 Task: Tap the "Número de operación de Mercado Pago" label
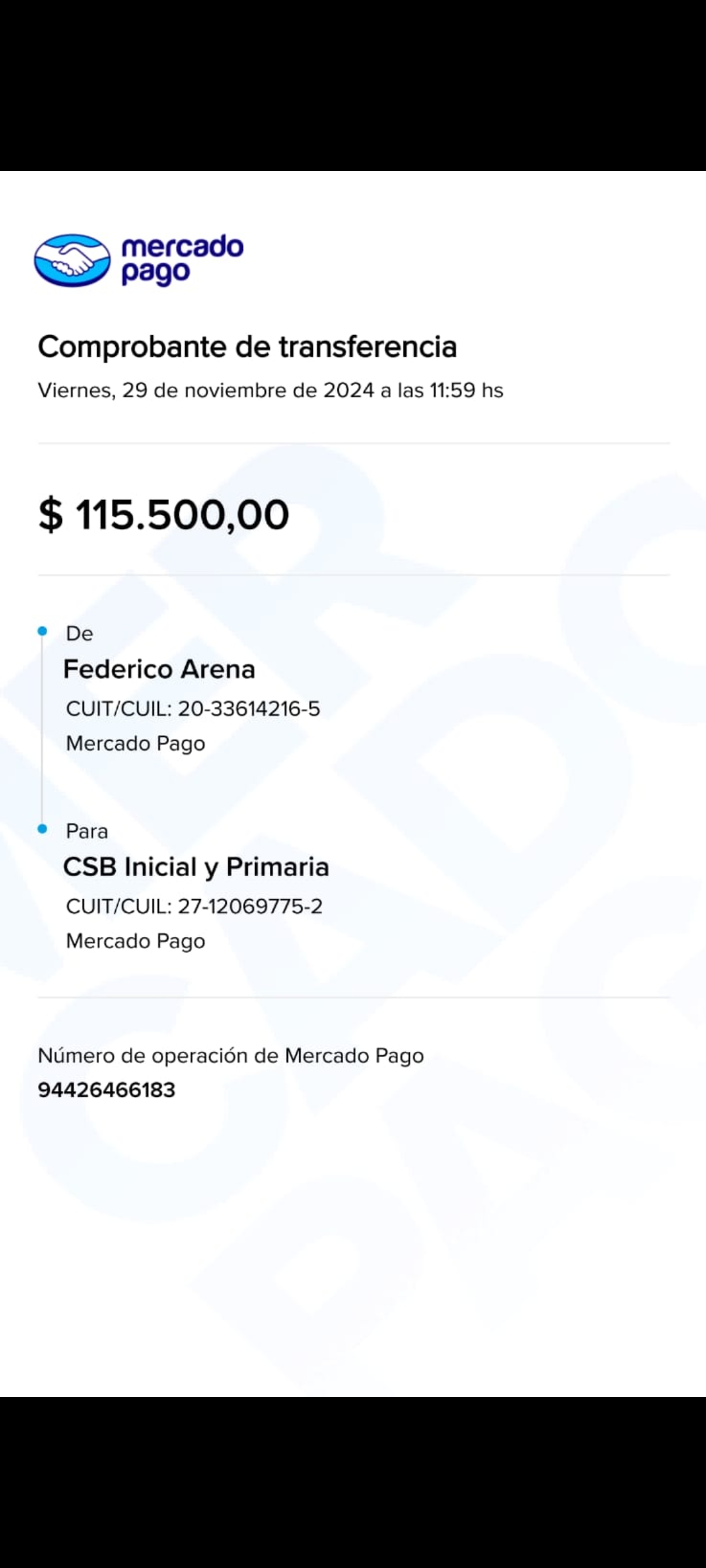(231, 1056)
